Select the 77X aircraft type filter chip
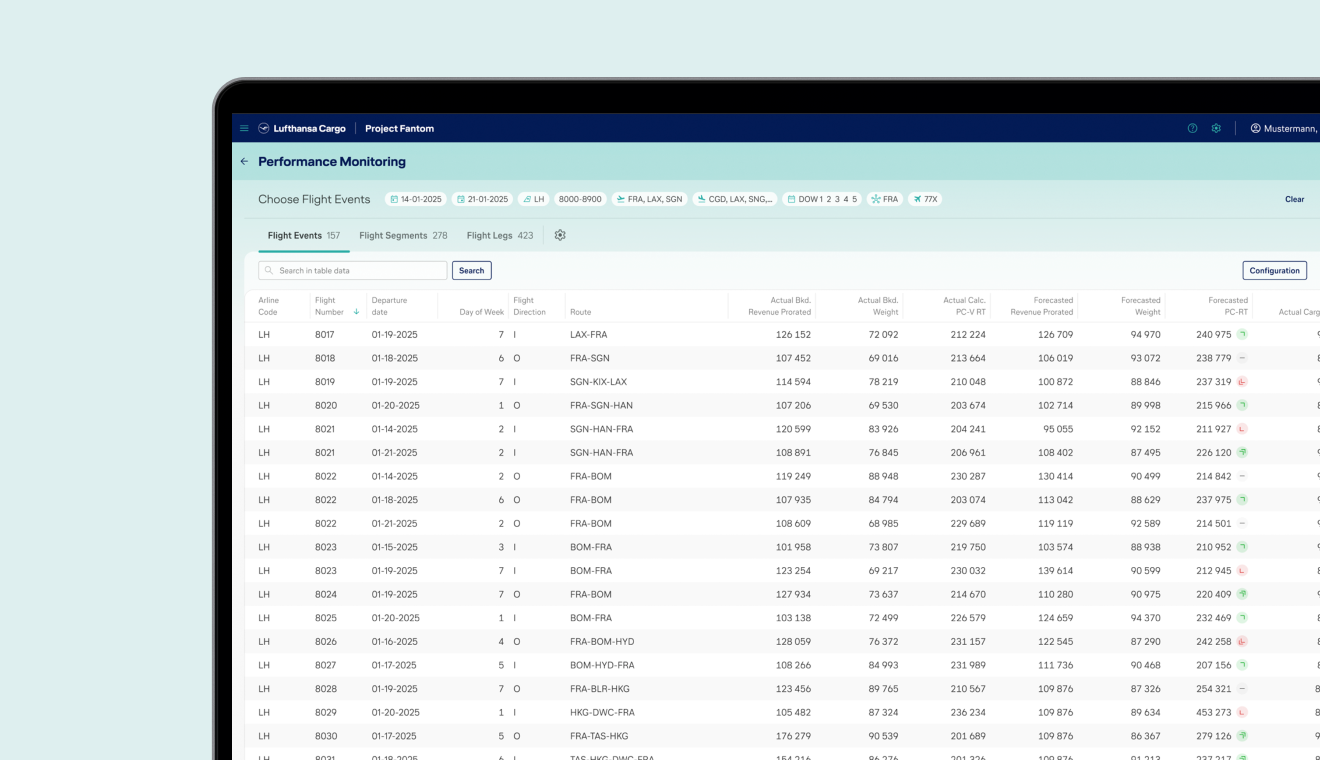Viewport: 1320px width, 760px height. point(925,199)
